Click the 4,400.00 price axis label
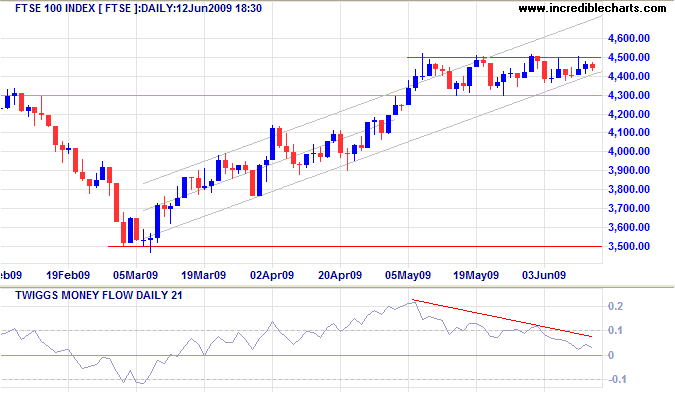Screen dimensions: 675x395 (x=629, y=76)
